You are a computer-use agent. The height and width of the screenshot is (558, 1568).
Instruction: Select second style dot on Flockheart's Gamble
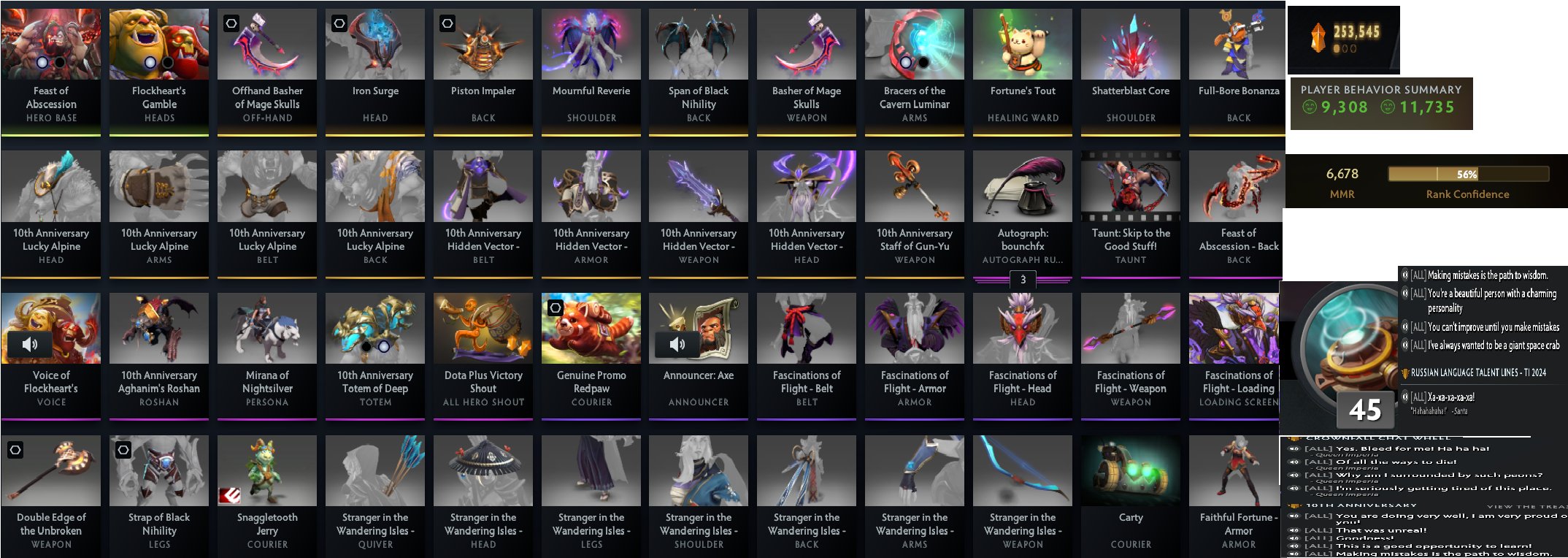click(x=168, y=63)
